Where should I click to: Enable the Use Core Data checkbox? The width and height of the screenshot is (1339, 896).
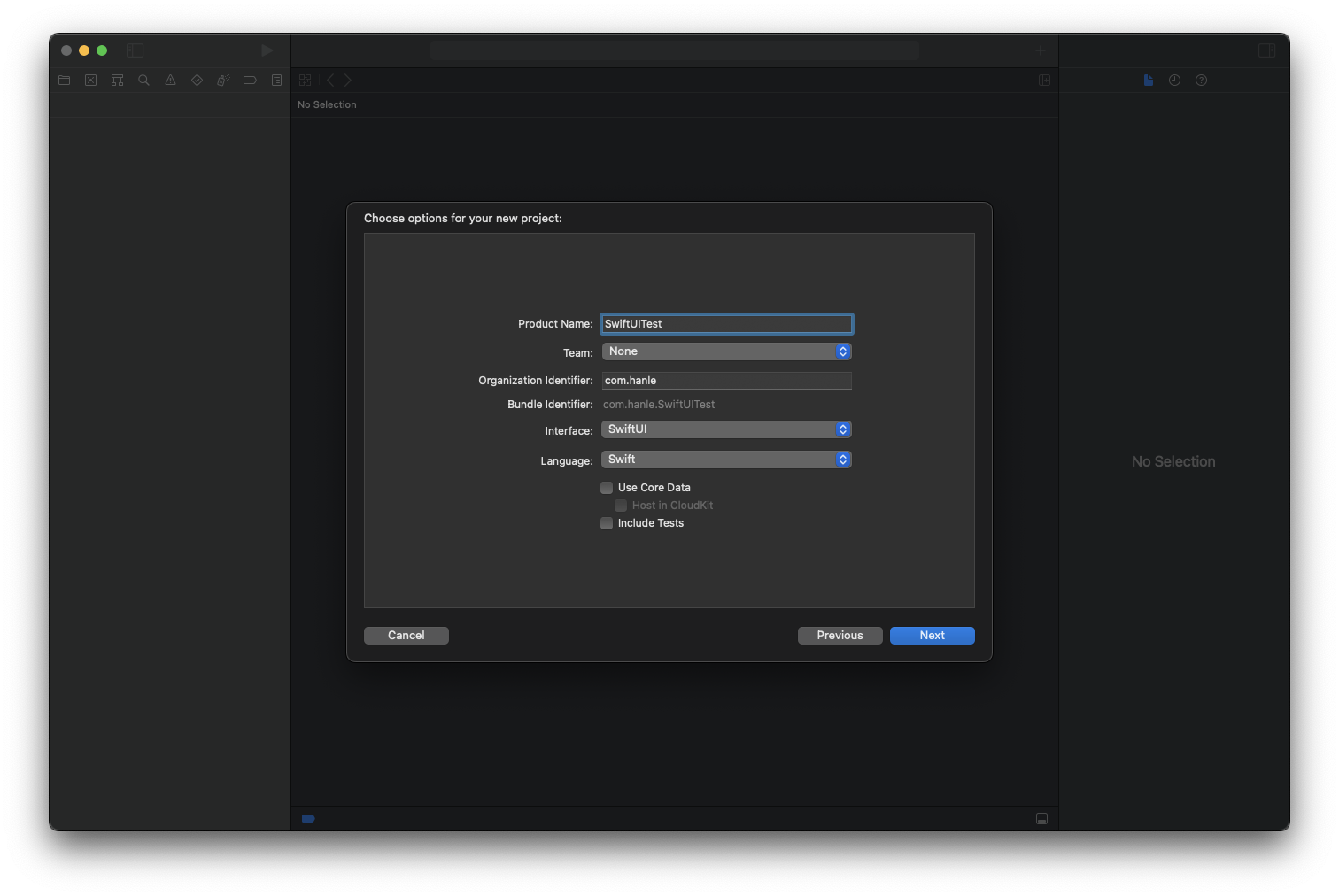(x=607, y=488)
